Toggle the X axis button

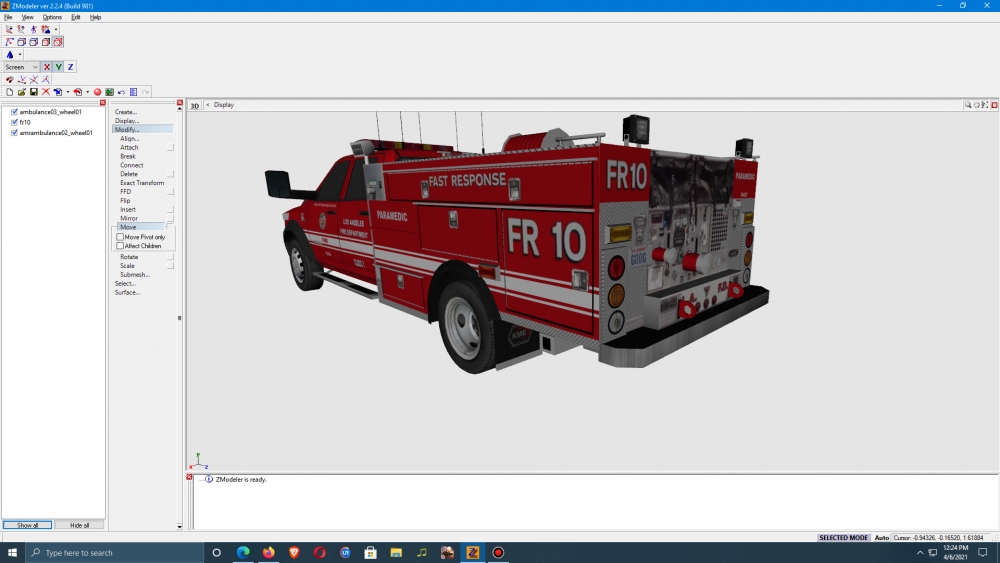pyautogui.click(x=47, y=67)
